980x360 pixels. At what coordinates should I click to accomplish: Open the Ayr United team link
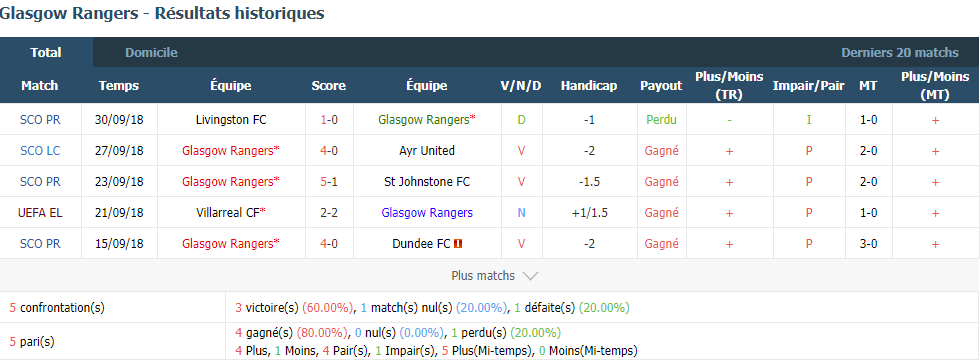[427, 151]
